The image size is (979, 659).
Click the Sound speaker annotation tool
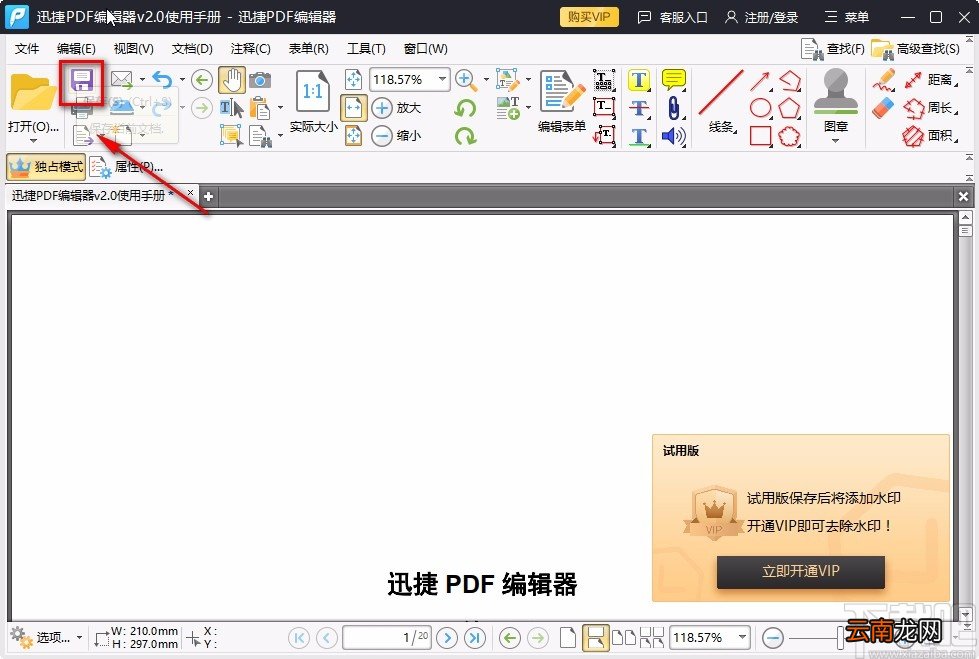coord(674,136)
